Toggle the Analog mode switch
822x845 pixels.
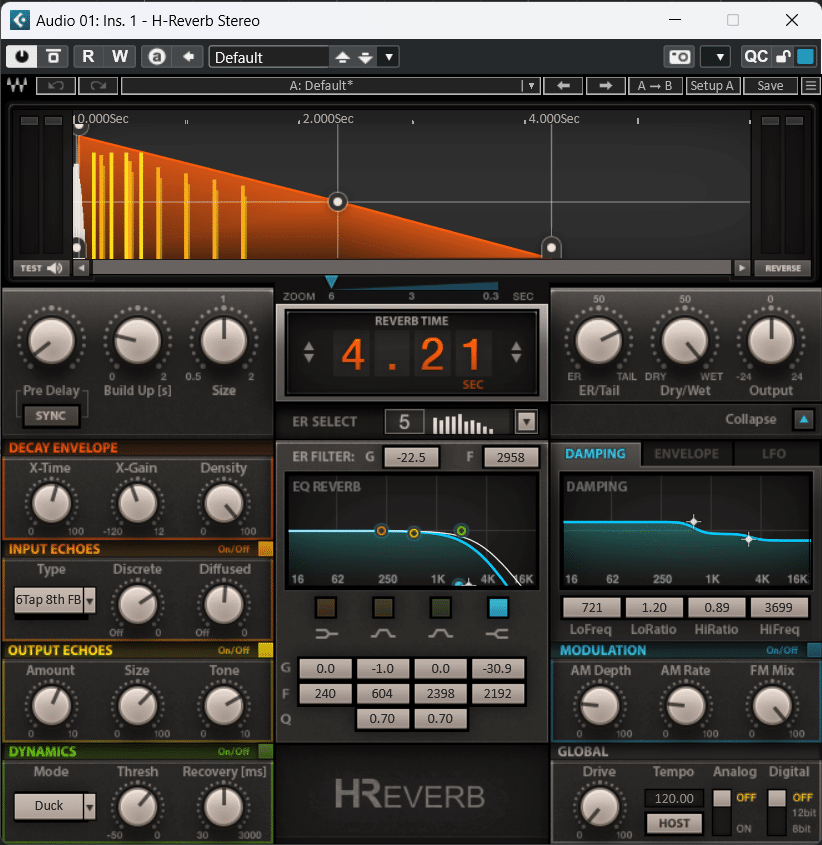tap(722, 813)
